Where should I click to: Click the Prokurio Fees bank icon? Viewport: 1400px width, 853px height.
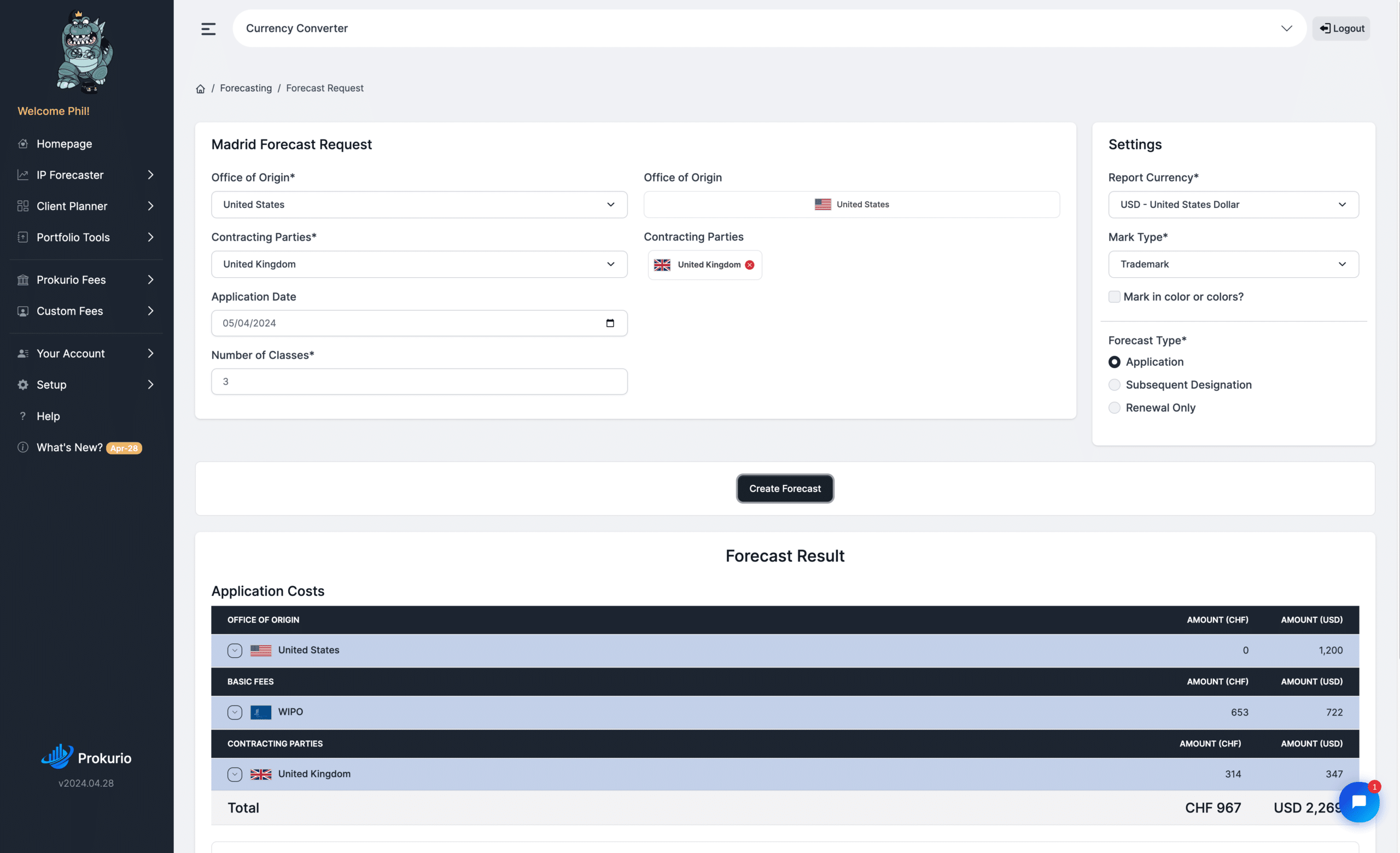click(23, 280)
